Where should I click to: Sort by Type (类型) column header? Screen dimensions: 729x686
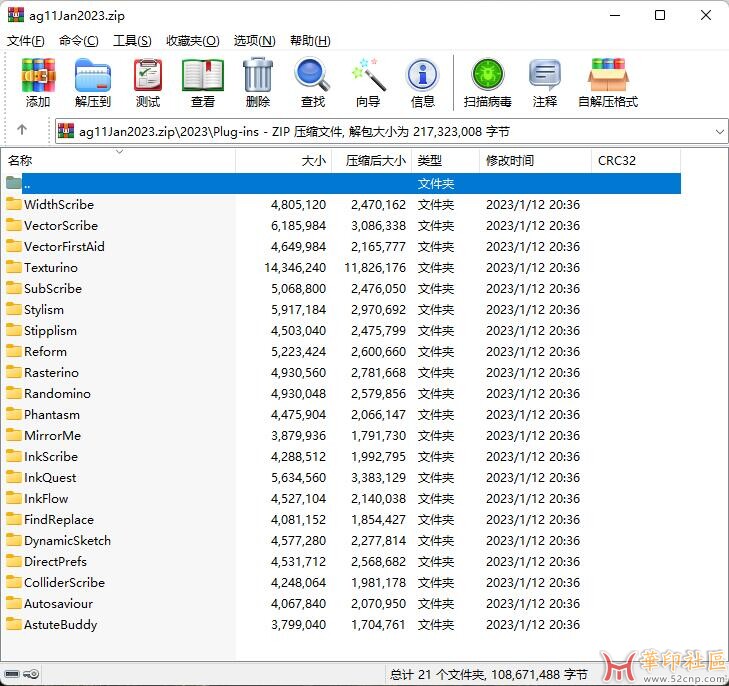pyautogui.click(x=445, y=161)
